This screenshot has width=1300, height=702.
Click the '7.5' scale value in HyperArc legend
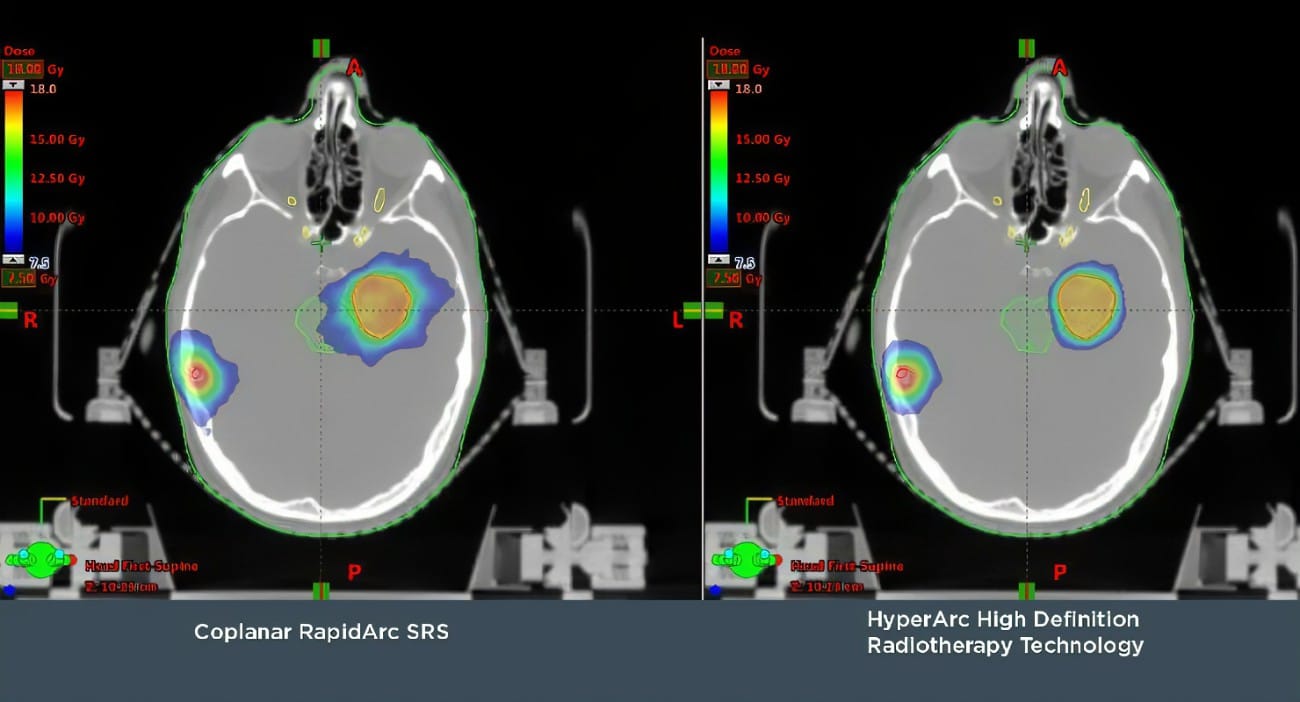(x=746, y=261)
